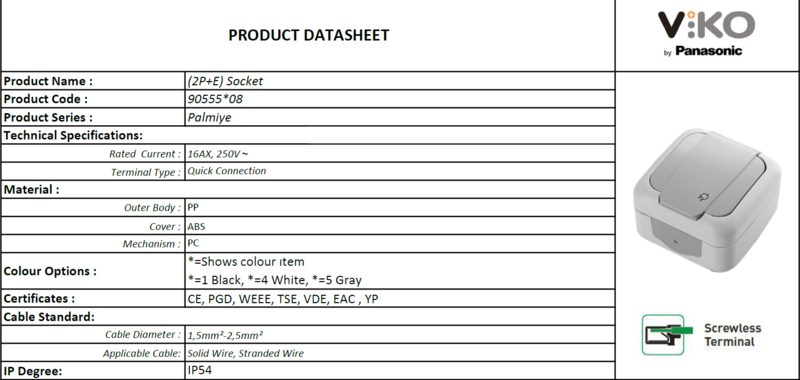Click the VIKO by Panasonic logo
The height and width of the screenshot is (380, 800).
coord(706,34)
